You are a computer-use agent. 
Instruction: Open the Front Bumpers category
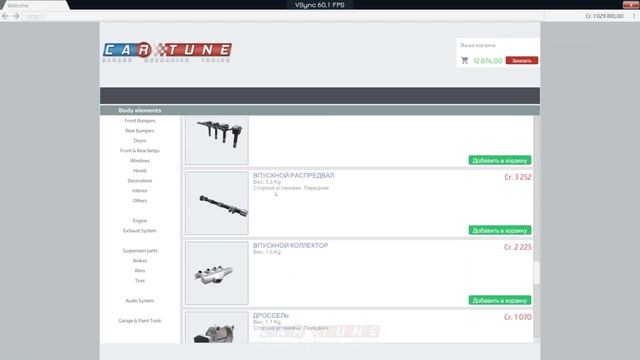[x=140, y=121]
